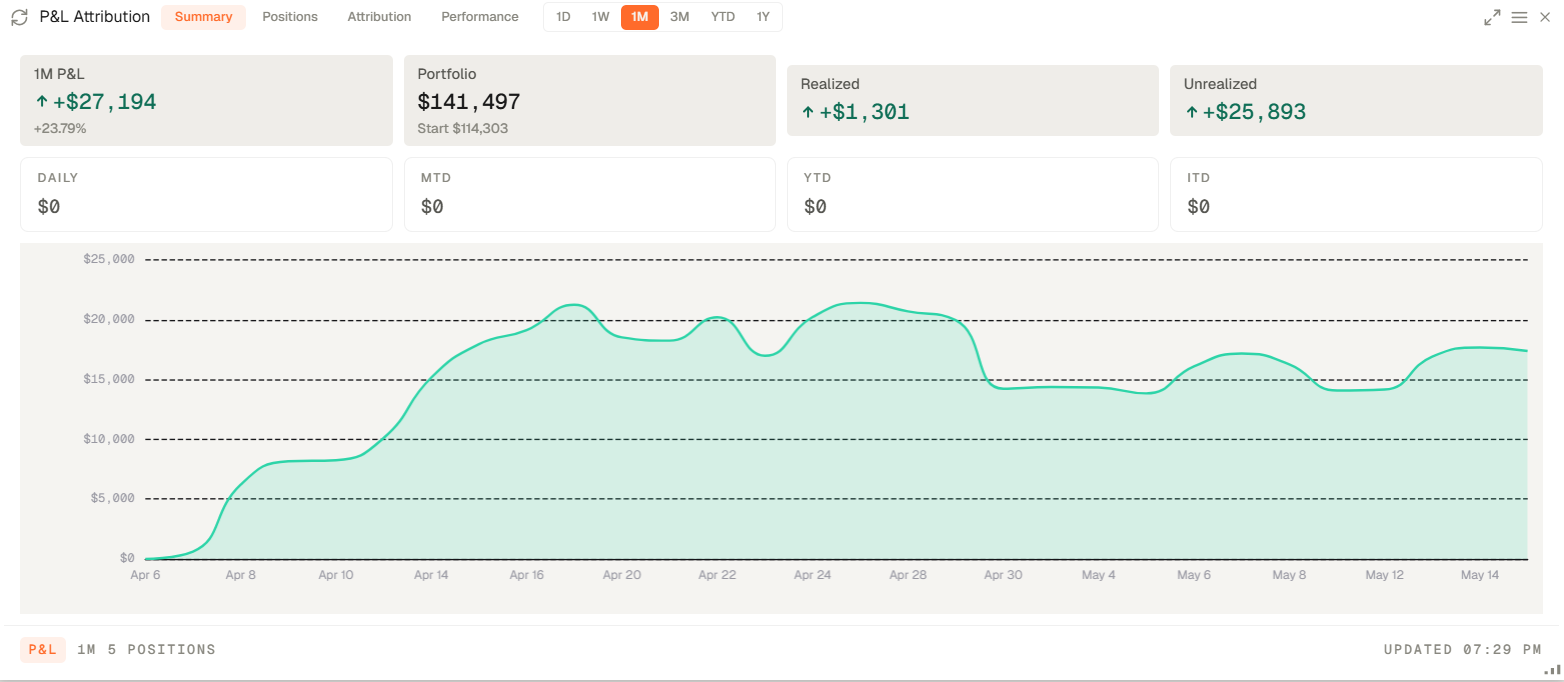
Task: Click the $5,000 y-axis label
Action: [x=113, y=498]
